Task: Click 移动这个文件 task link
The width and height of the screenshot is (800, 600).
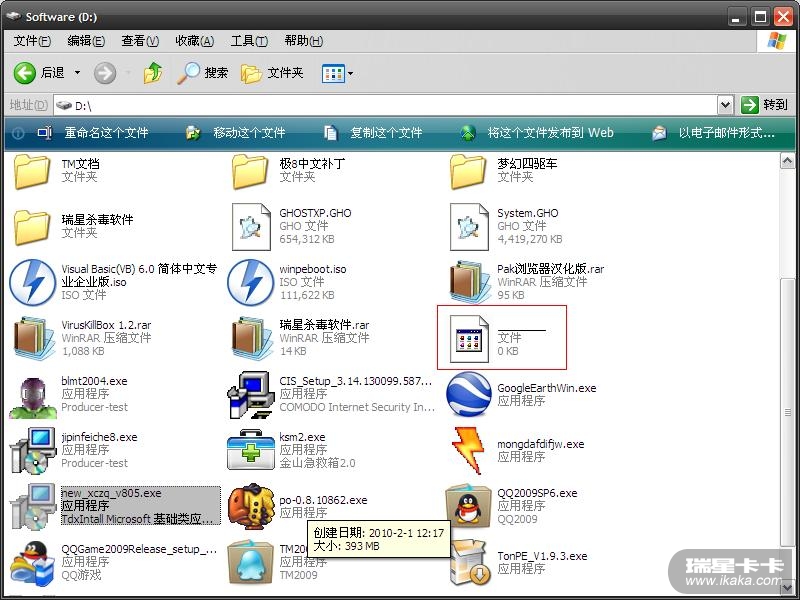Action: pyautogui.click(x=235, y=133)
